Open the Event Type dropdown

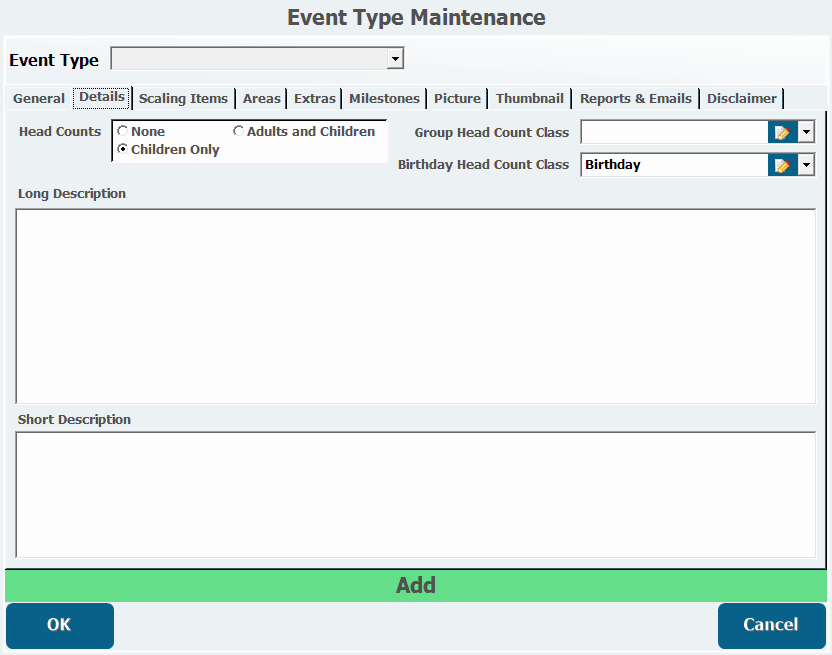click(395, 60)
